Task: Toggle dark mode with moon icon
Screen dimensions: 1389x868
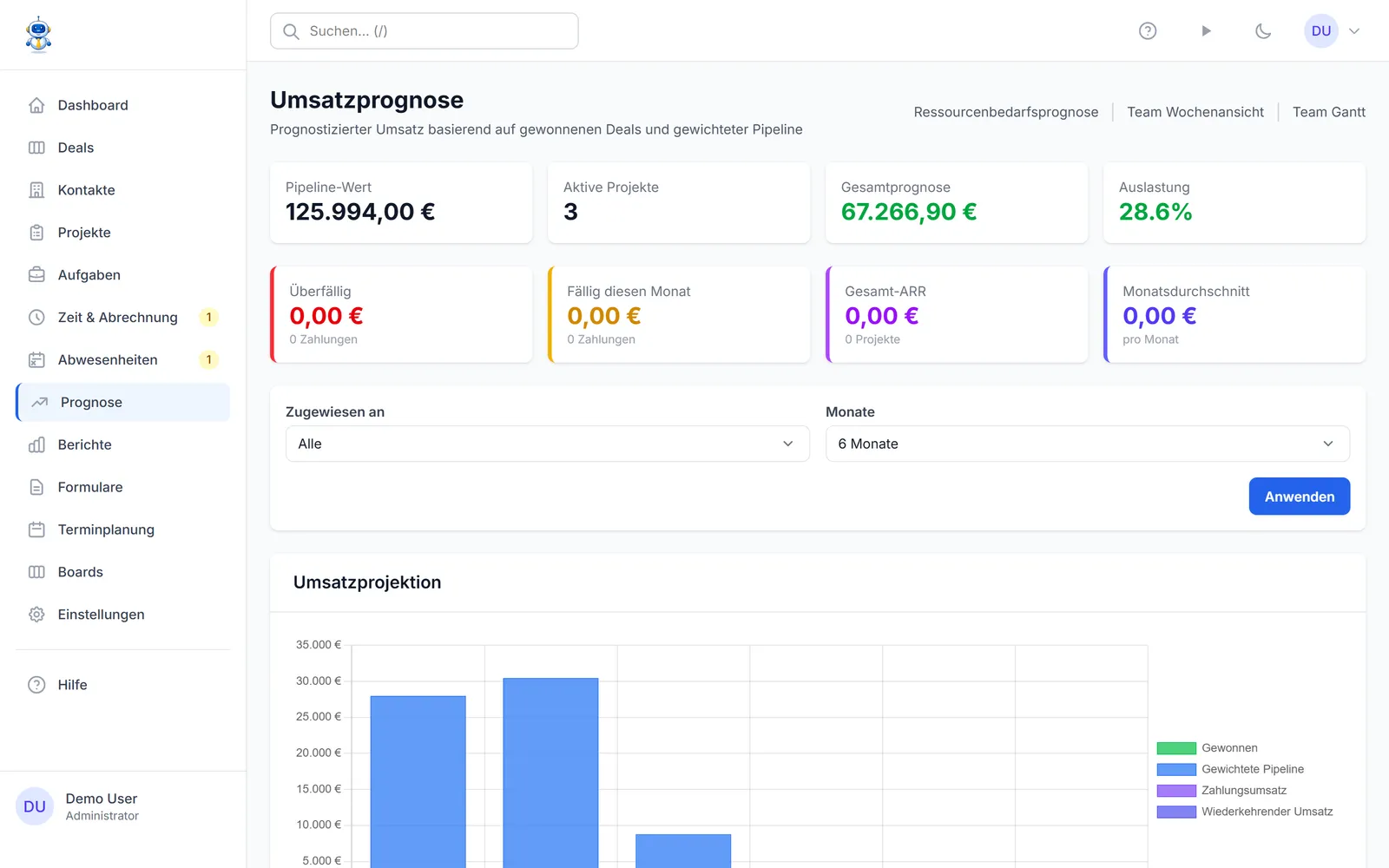Action: click(x=1263, y=31)
